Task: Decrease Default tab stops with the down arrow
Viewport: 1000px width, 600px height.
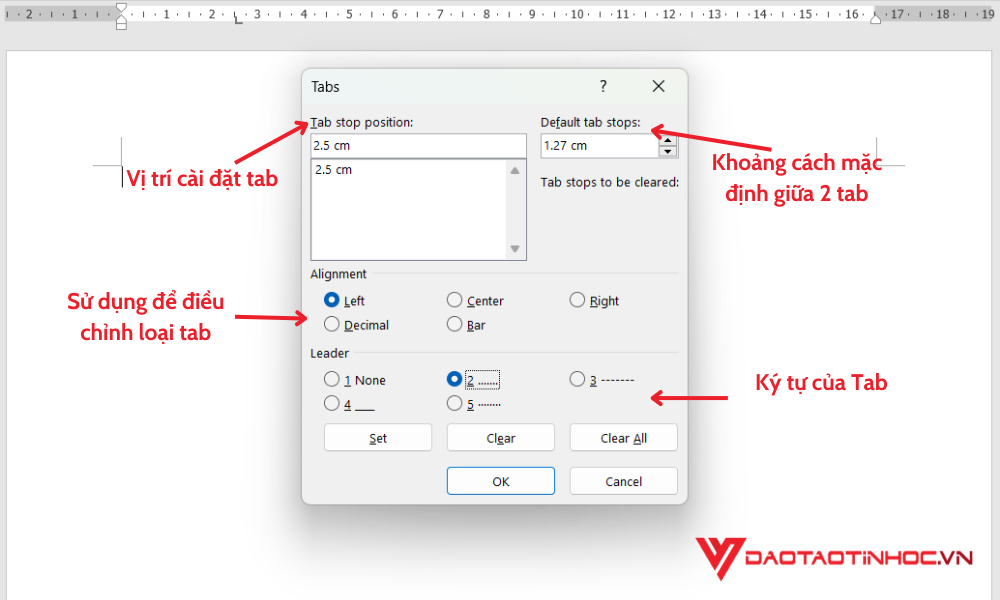Action: click(x=668, y=151)
